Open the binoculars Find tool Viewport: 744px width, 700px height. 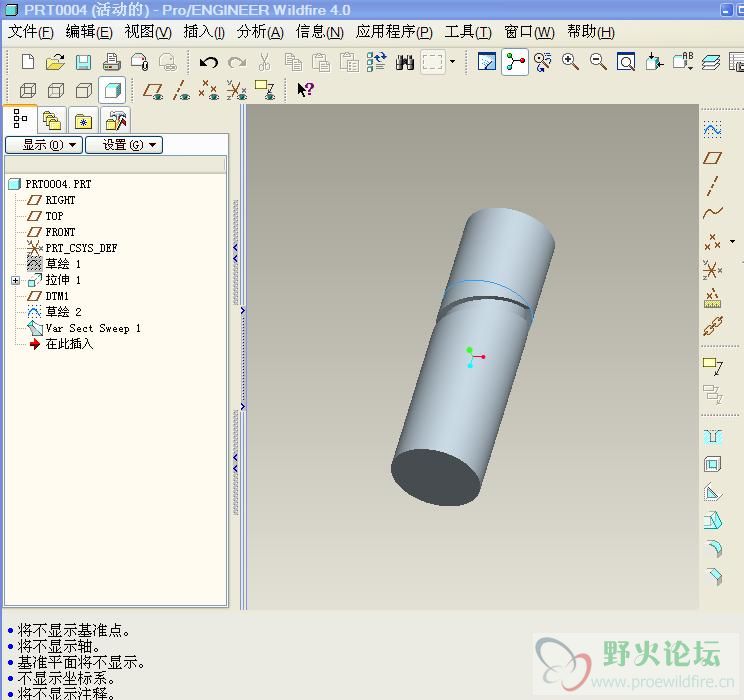[404, 62]
